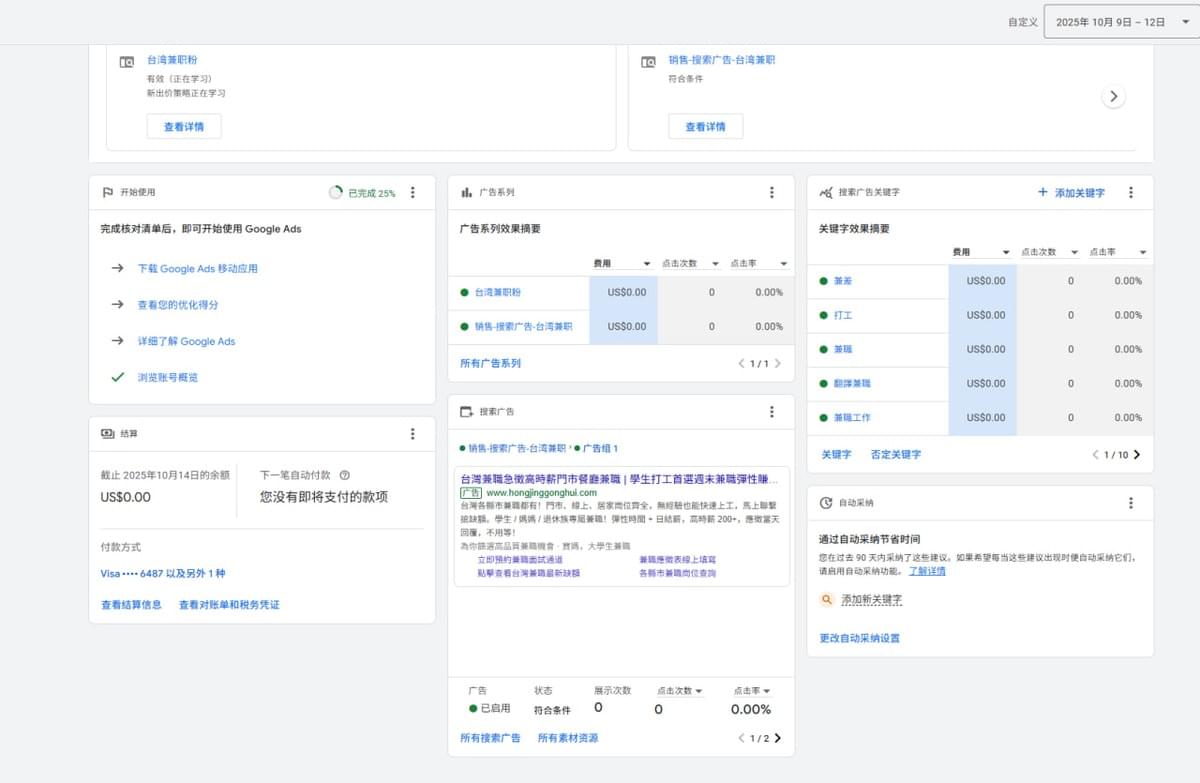Go to next page of keywords list
Viewport: 1200px width, 783px height.
click(x=1137, y=455)
